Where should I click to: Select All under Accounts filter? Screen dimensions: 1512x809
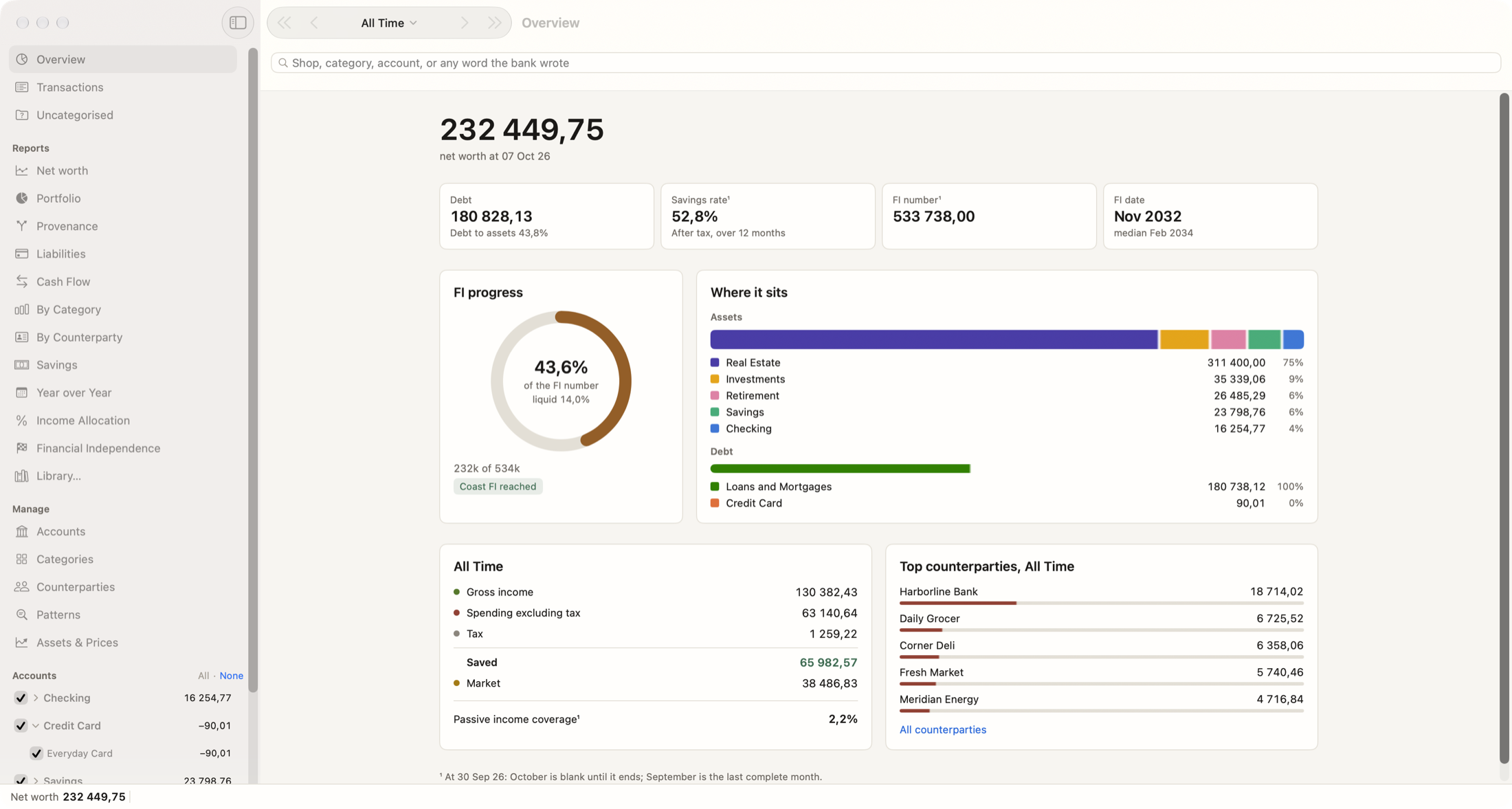coord(203,676)
